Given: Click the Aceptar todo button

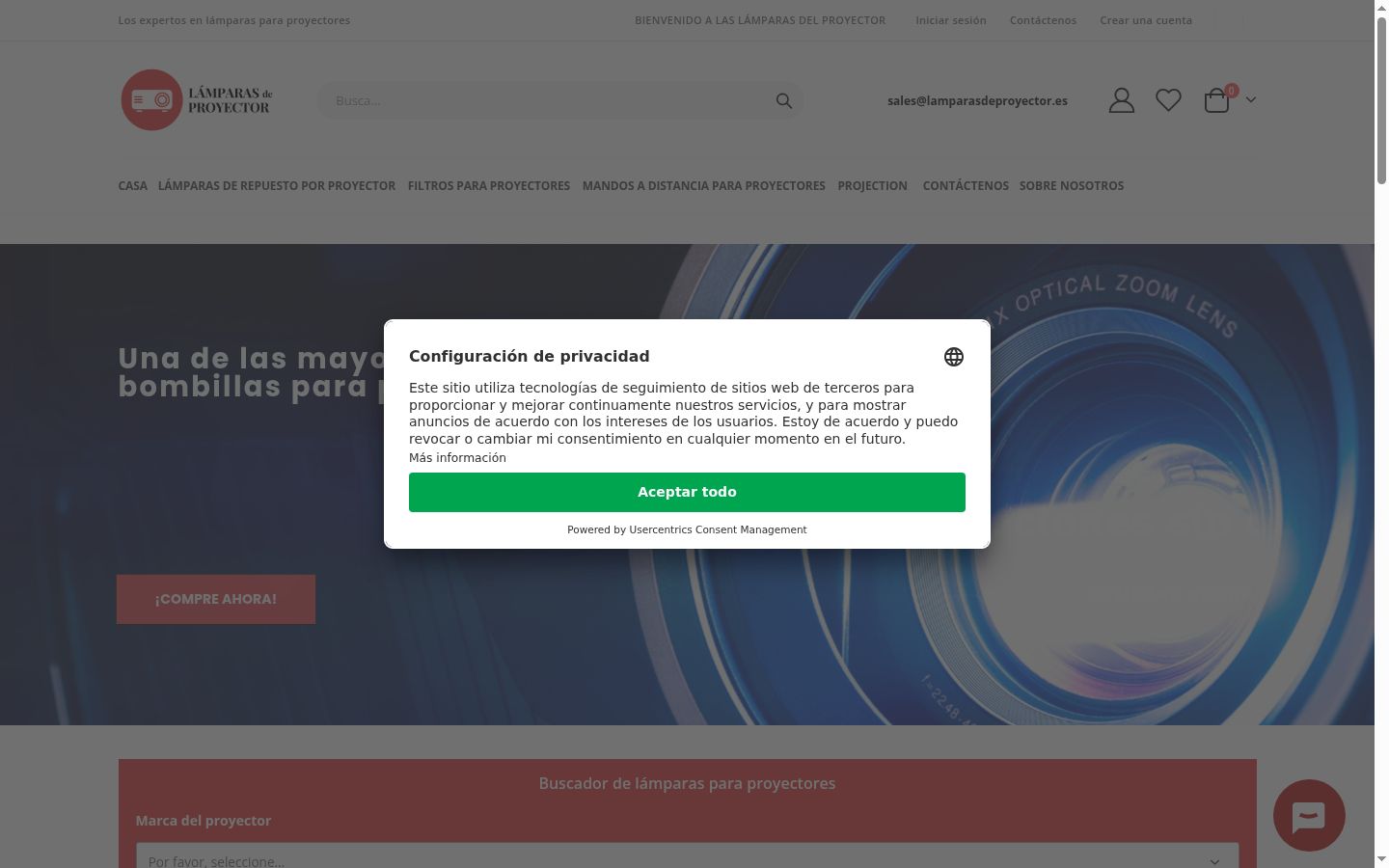Looking at the screenshot, I should tap(687, 492).
